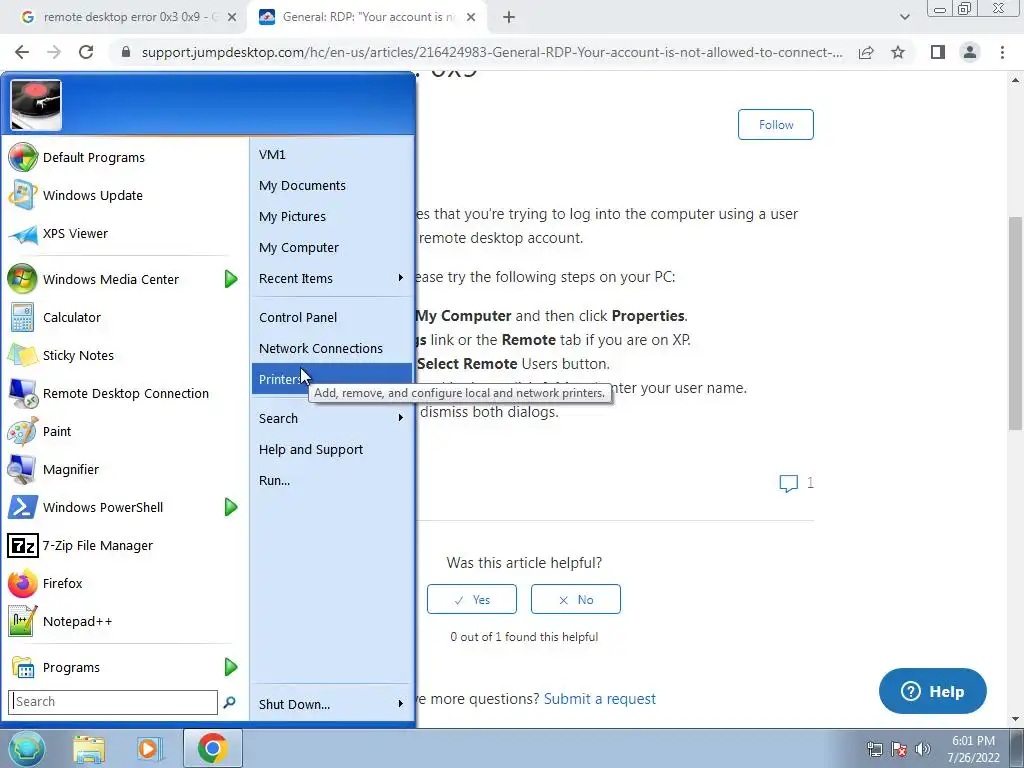This screenshot has height=768, width=1024.
Task: Click the taskbar clock 6:01 PM
Action: [x=973, y=741]
